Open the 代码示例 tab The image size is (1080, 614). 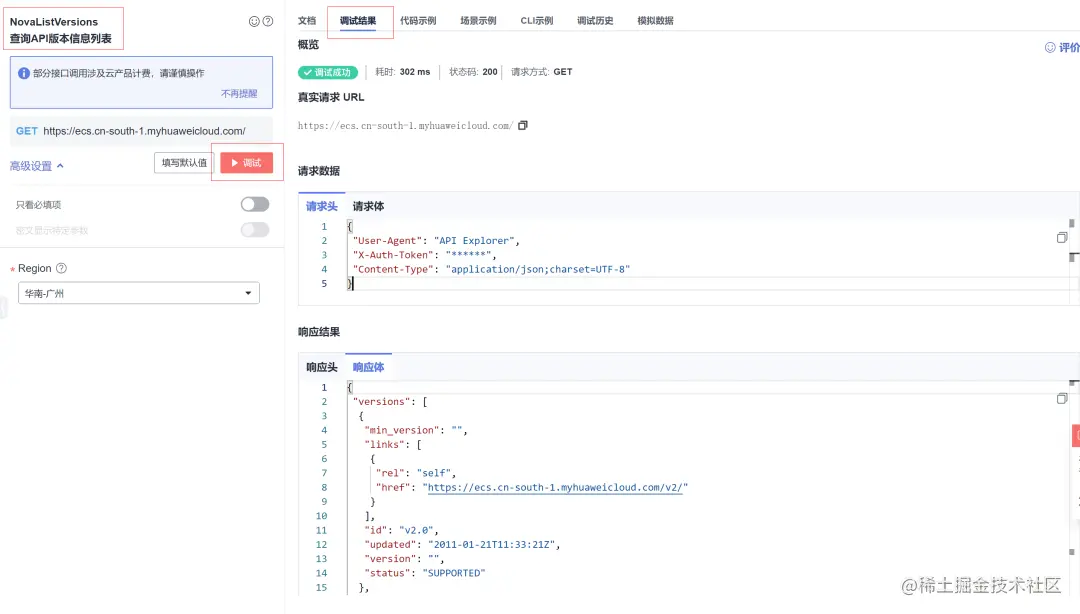point(418,21)
